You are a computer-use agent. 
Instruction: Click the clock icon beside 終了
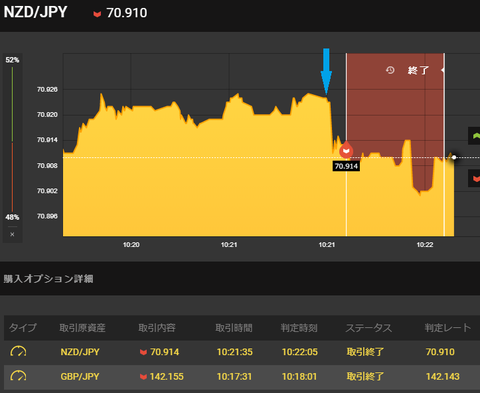point(390,70)
